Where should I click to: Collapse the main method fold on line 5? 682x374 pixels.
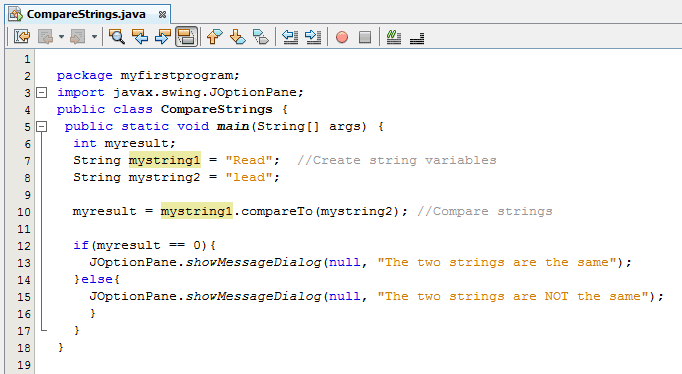tap(41, 127)
